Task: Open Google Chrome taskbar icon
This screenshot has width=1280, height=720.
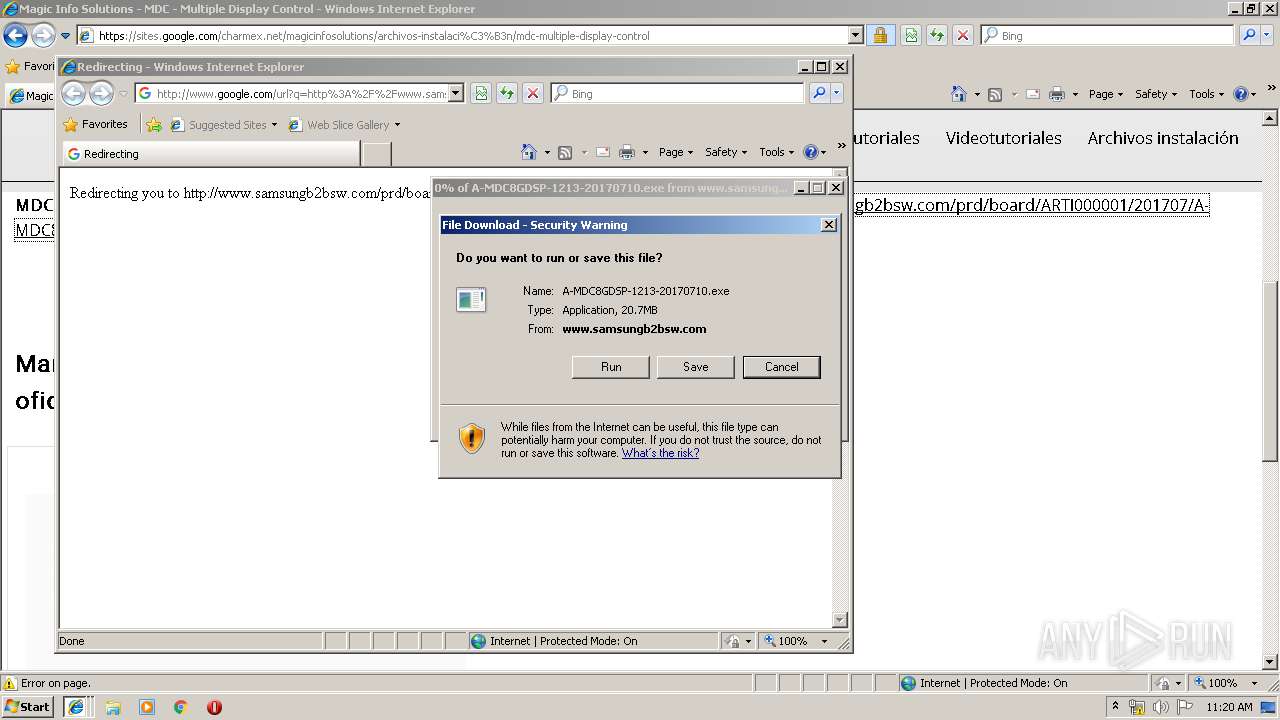Action: pos(181,707)
